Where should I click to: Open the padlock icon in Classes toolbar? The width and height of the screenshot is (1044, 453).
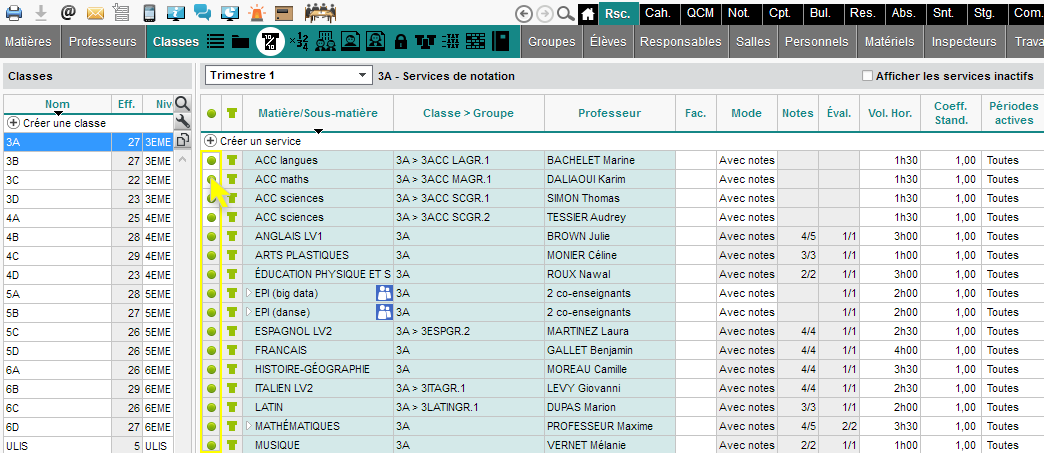(x=400, y=42)
